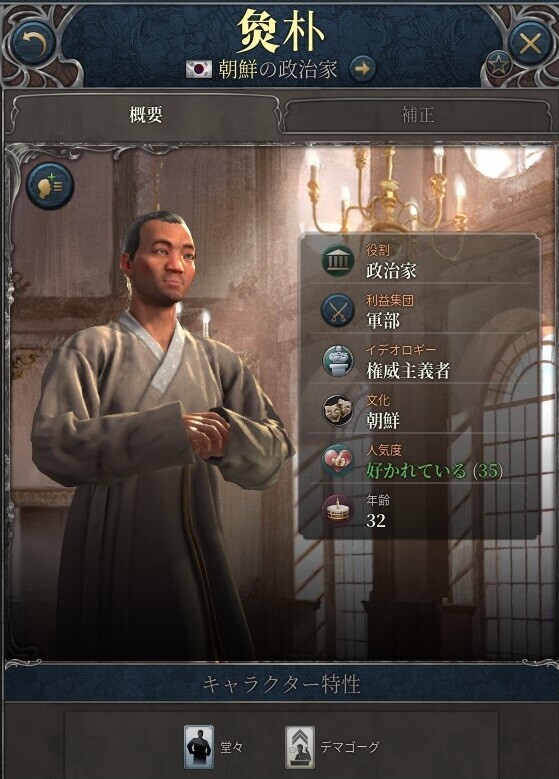Click the 軍部 crossed swords icon
Screen dimensions: 559x779
pyautogui.click(x=338, y=311)
